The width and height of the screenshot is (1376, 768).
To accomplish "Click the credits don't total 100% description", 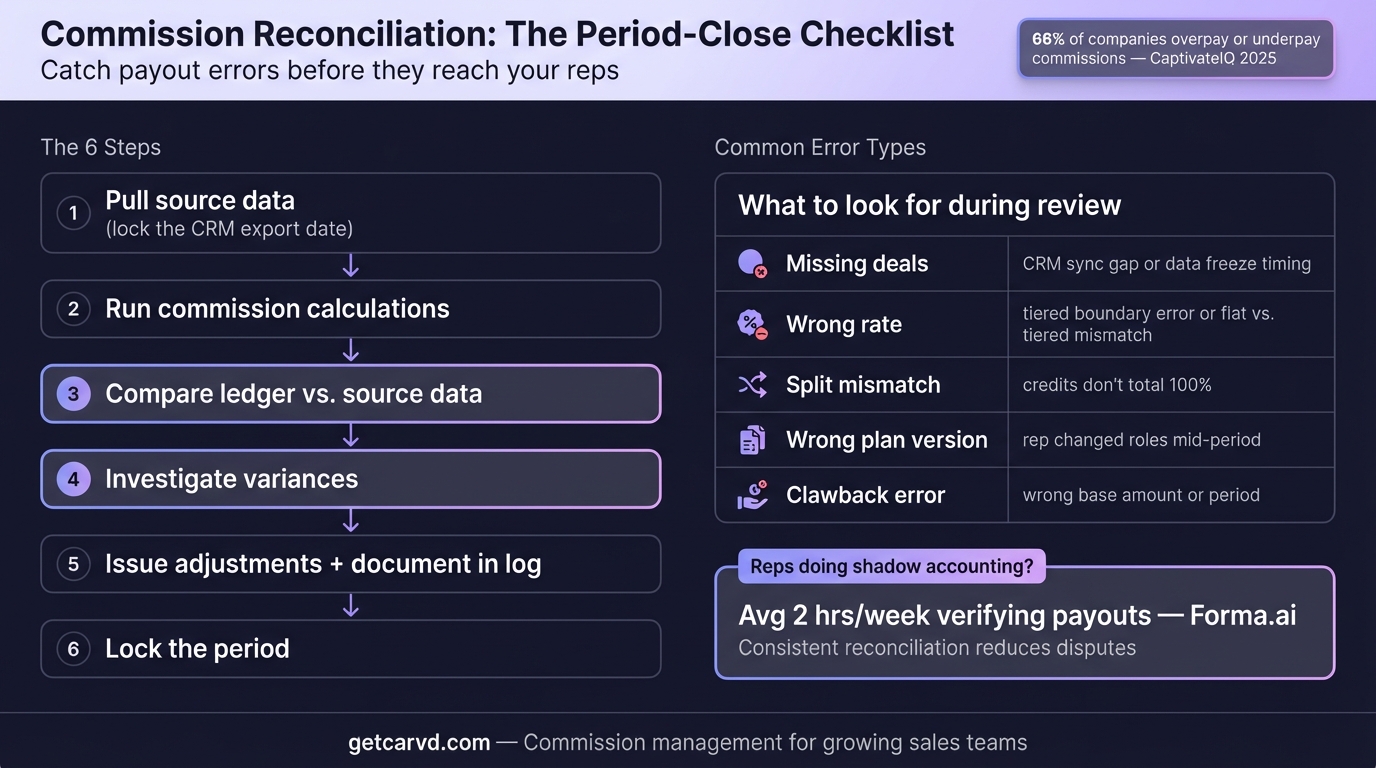I will (1117, 385).
